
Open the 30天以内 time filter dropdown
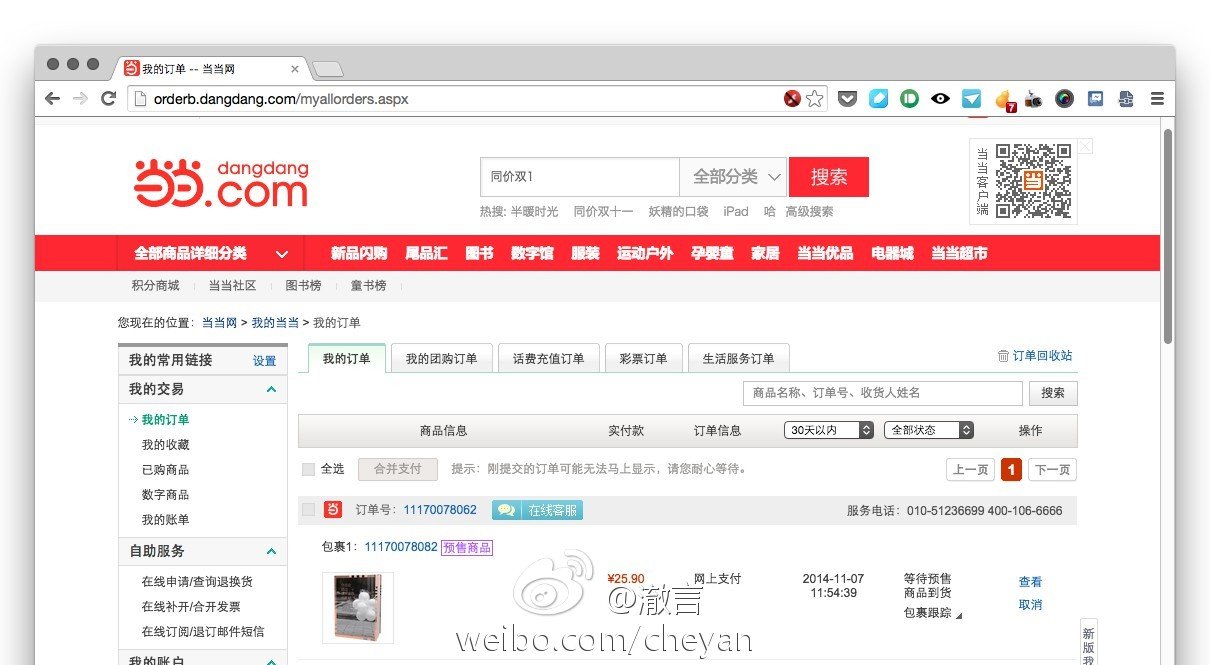click(828, 429)
